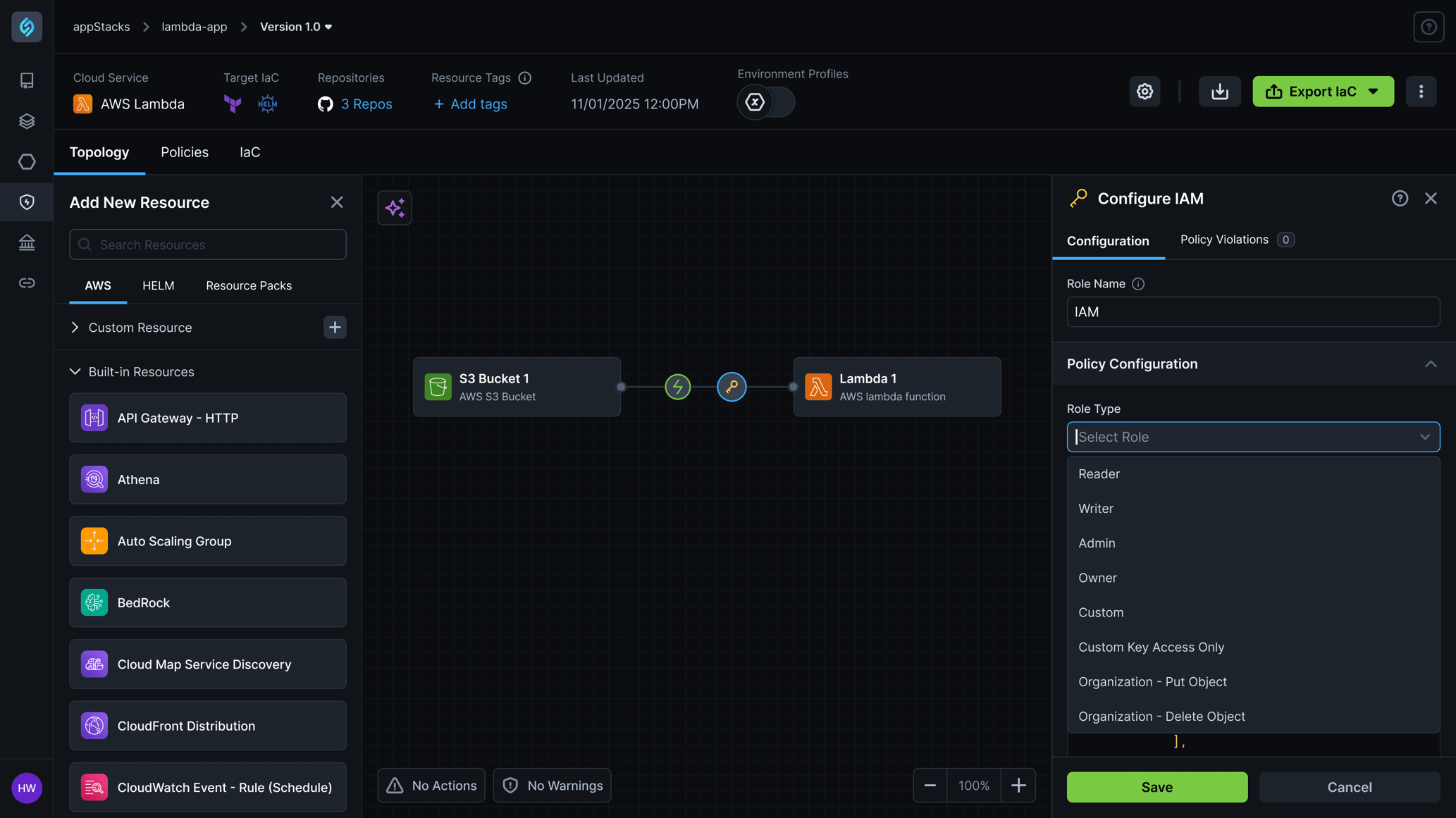Click the No Warnings button
Screen dimensions: 1456x818
click(x=552, y=786)
